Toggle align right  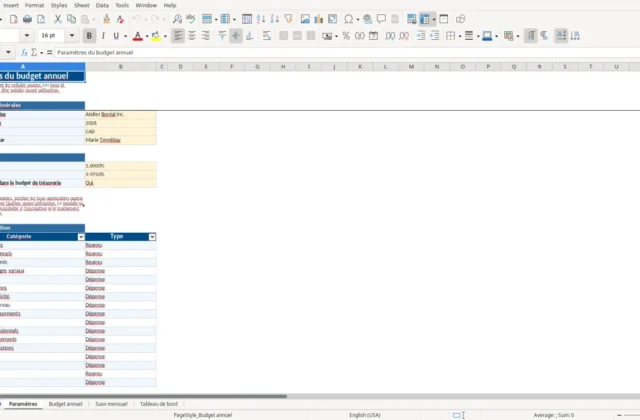(x=206, y=36)
